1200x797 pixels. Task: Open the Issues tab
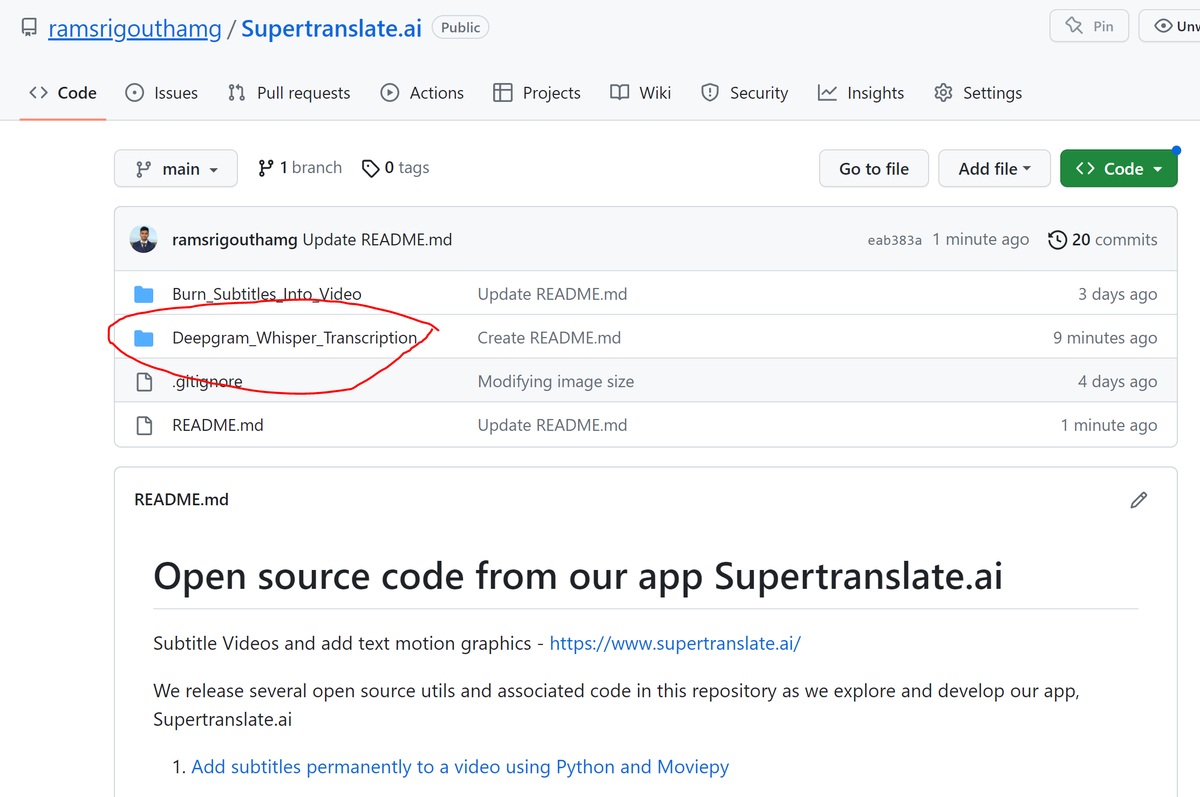click(161, 93)
